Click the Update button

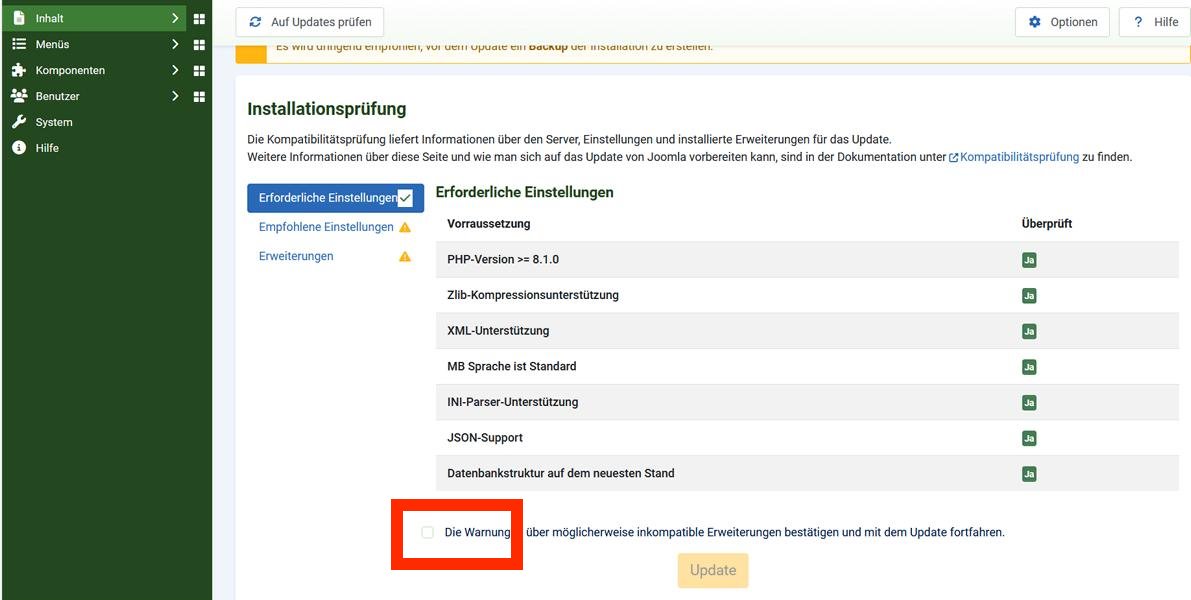click(x=712, y=570)
